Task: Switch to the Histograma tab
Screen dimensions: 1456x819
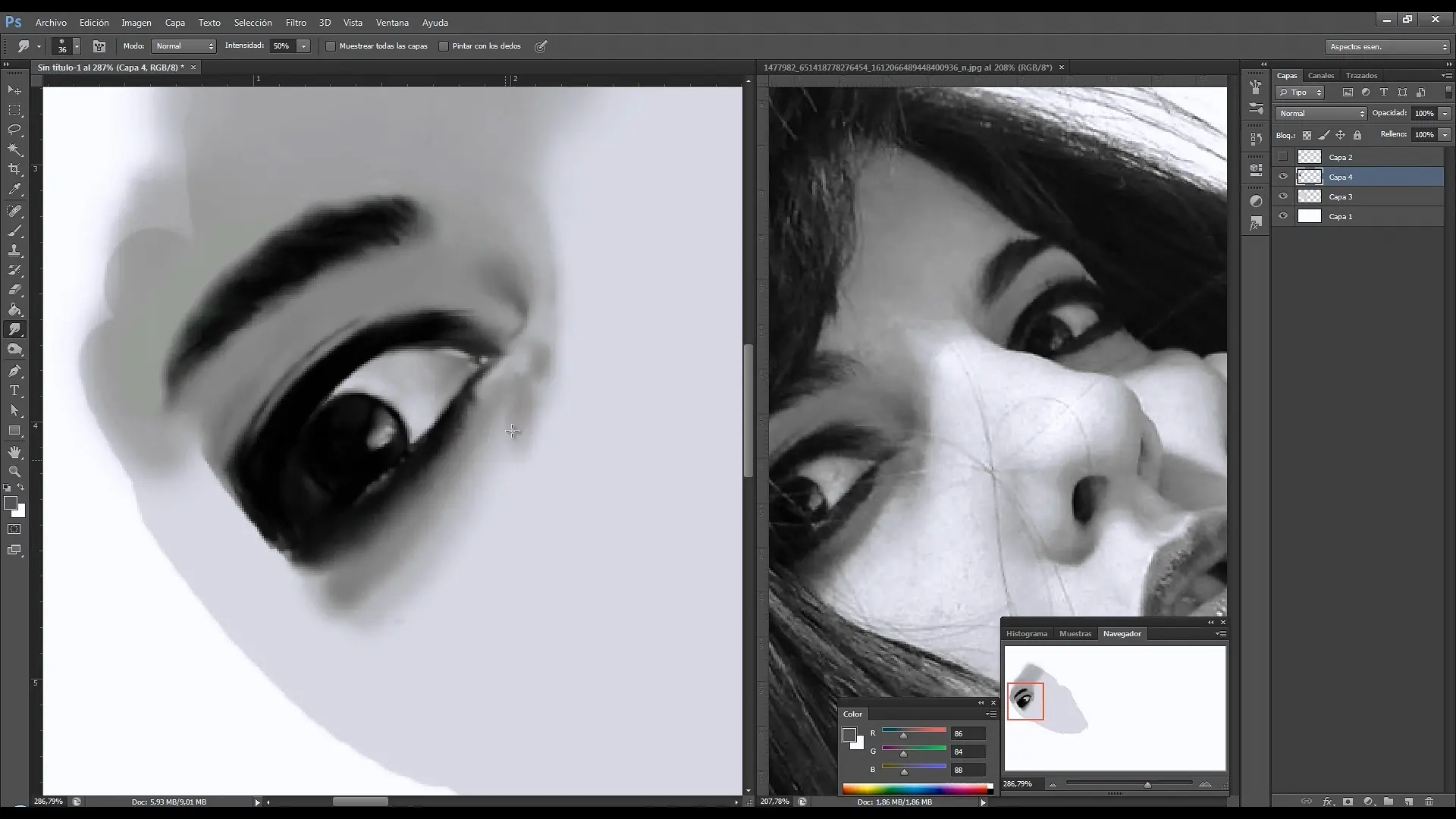Action: [1027, 634]
